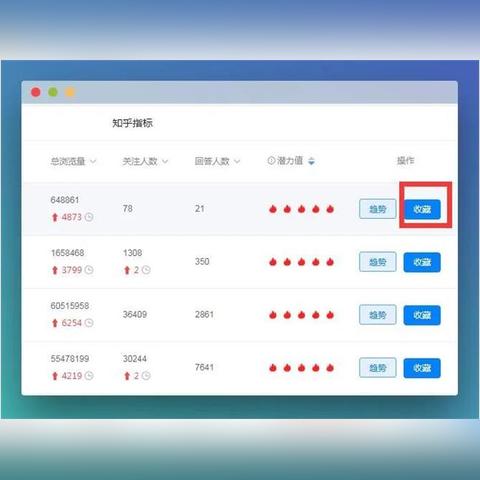
Task: Click the increase value 3799
Action: click(x=72, y=270)
